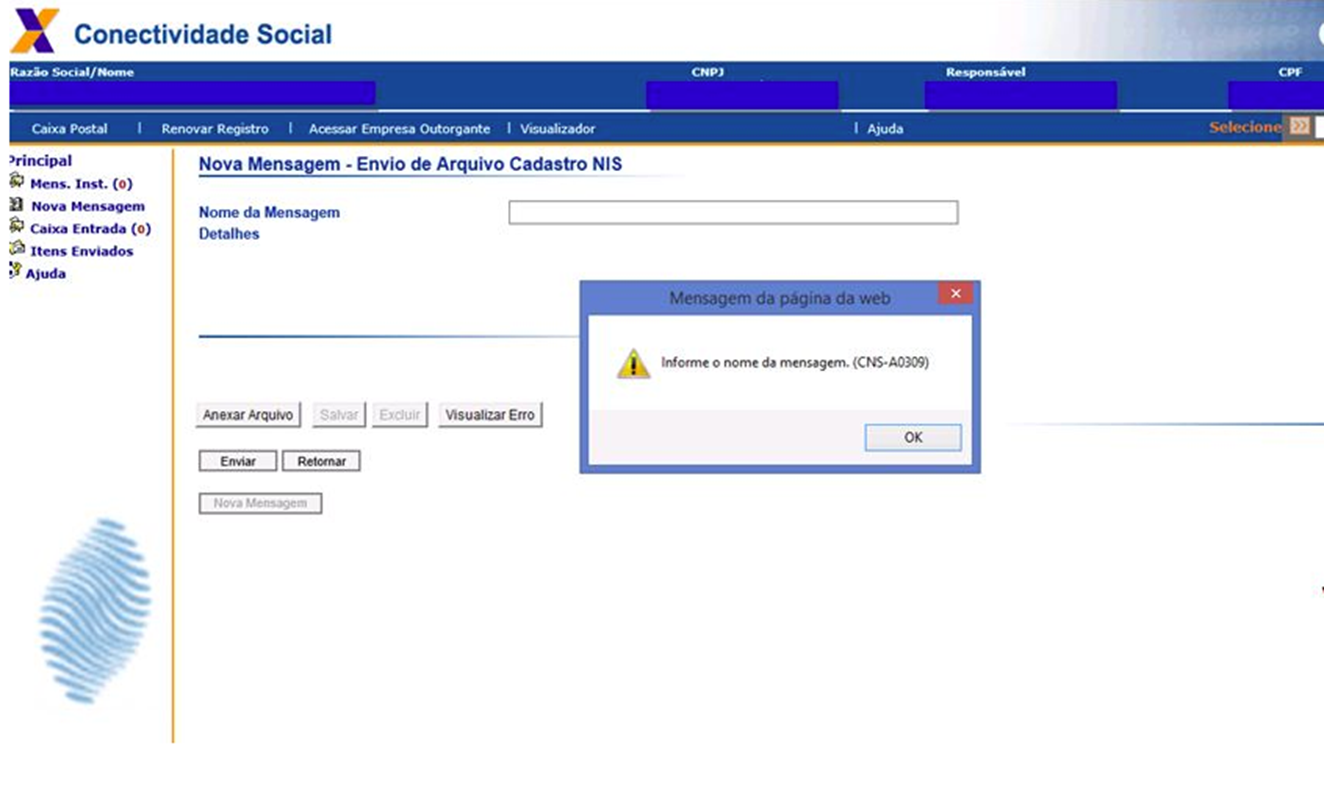Open Itens Enviados in sidebar
This screenshot has width=1324, height=801.
tap(82, 251)
